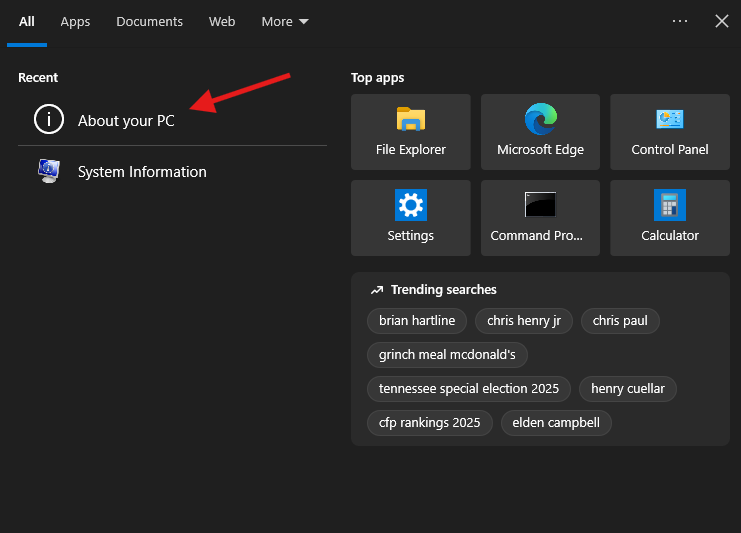Click the About your PC info icon
The width and height of the screenshot is (741, 533).
48,120
